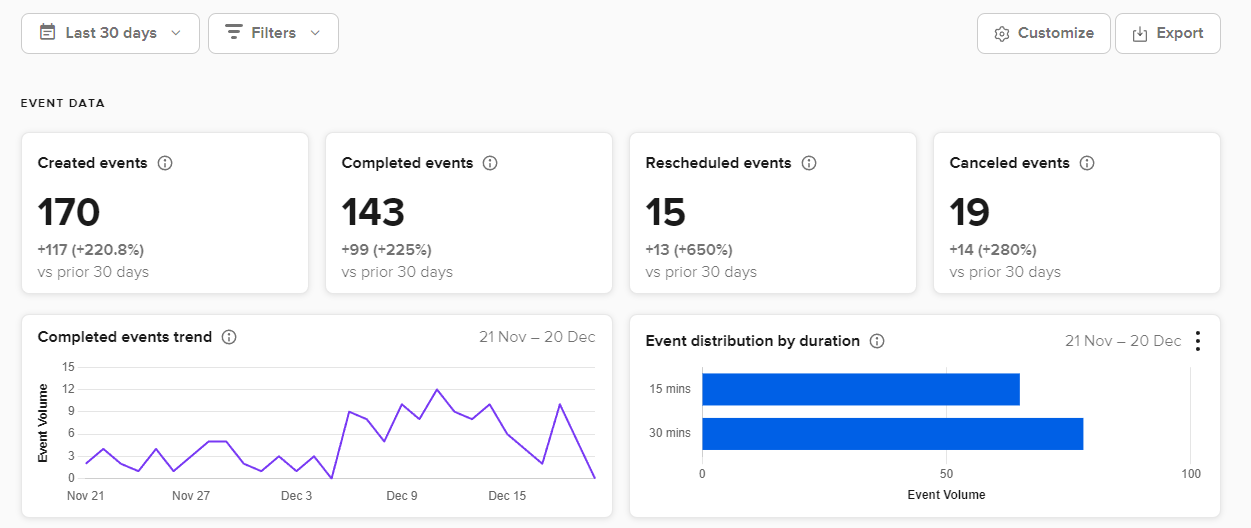Click info icon beside Event distribution by duration
The height and width of the screenshot is (528, 1251).
click(x=877, y=341)
